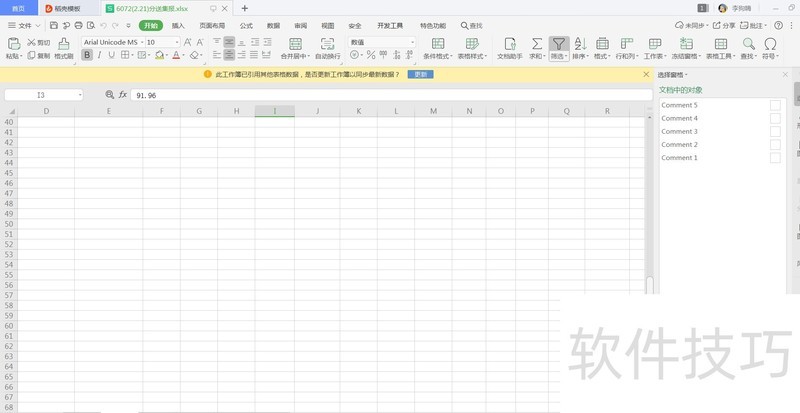Toggle visibility checkbox for Comment 2
Screen dimensions: 800x413
775,145
